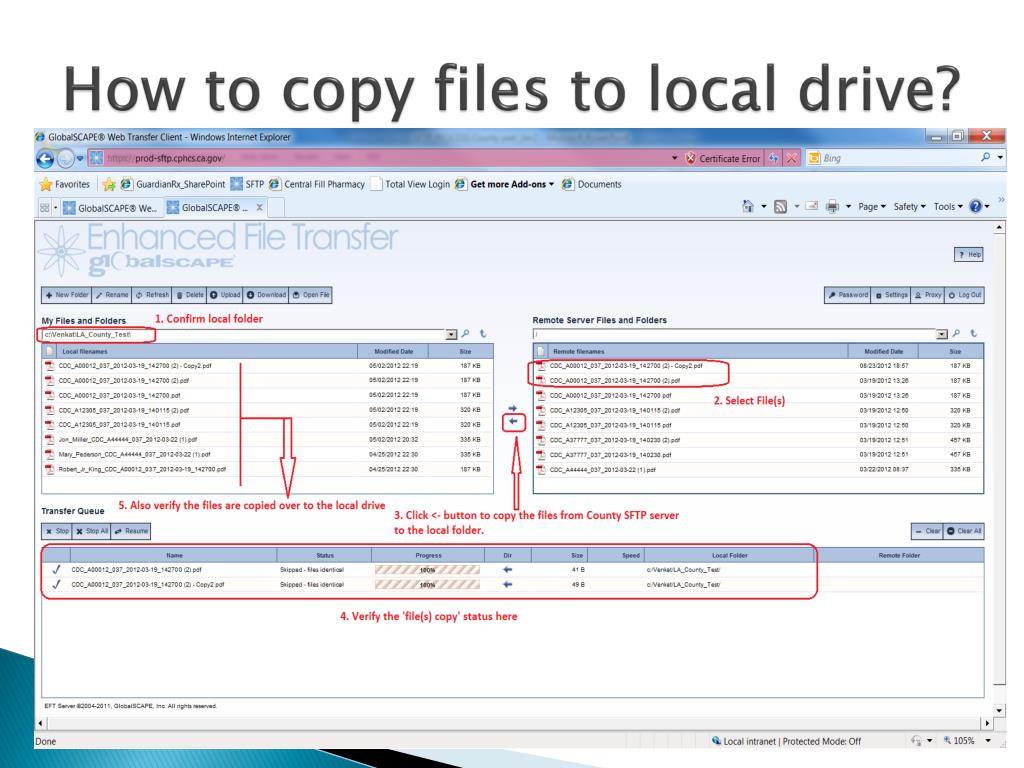Click the Quick Tabs grid icon
This screenshot has height=768, width=1024.
tap(44, 208)
